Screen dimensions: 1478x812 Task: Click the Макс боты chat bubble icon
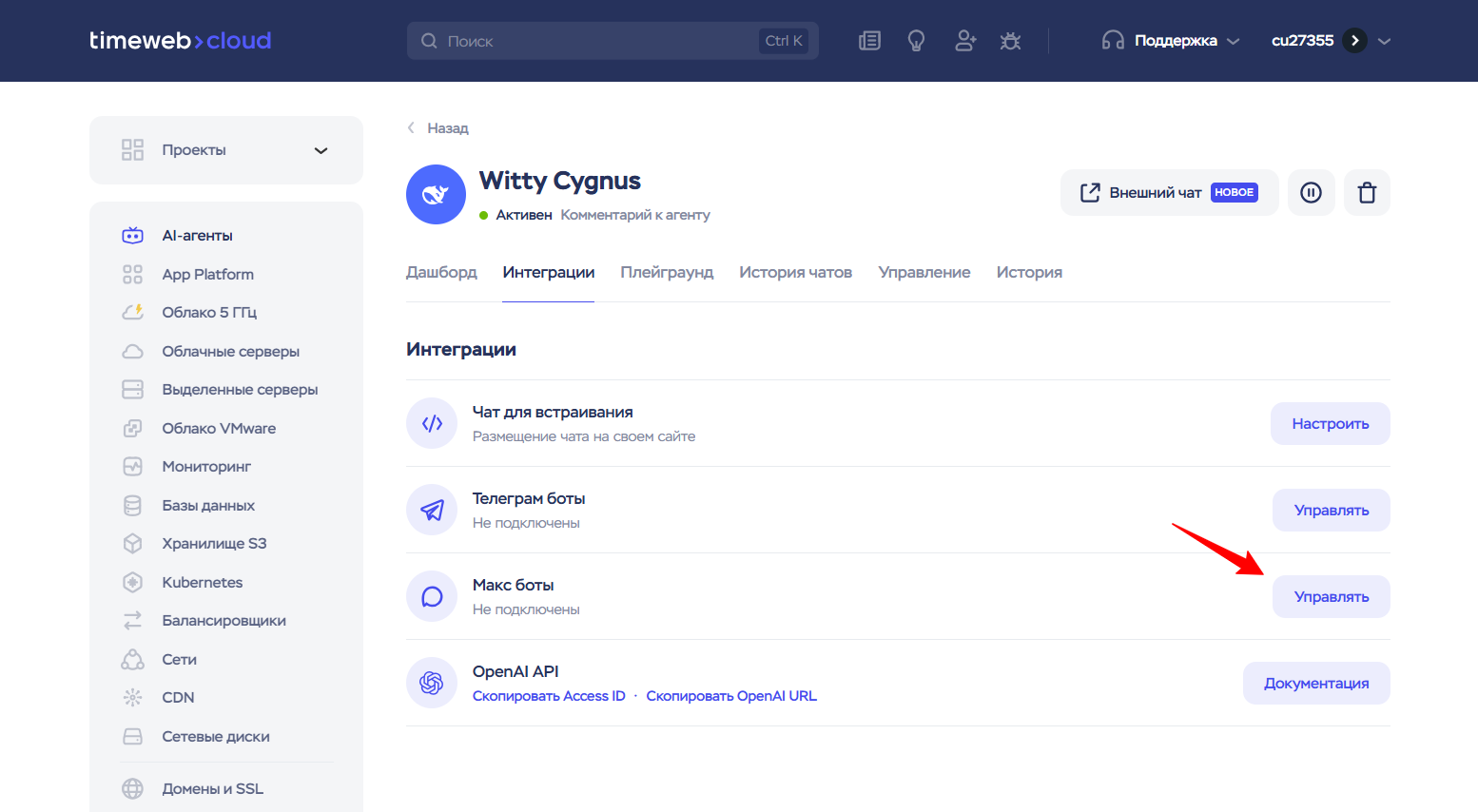coord(432,596)
